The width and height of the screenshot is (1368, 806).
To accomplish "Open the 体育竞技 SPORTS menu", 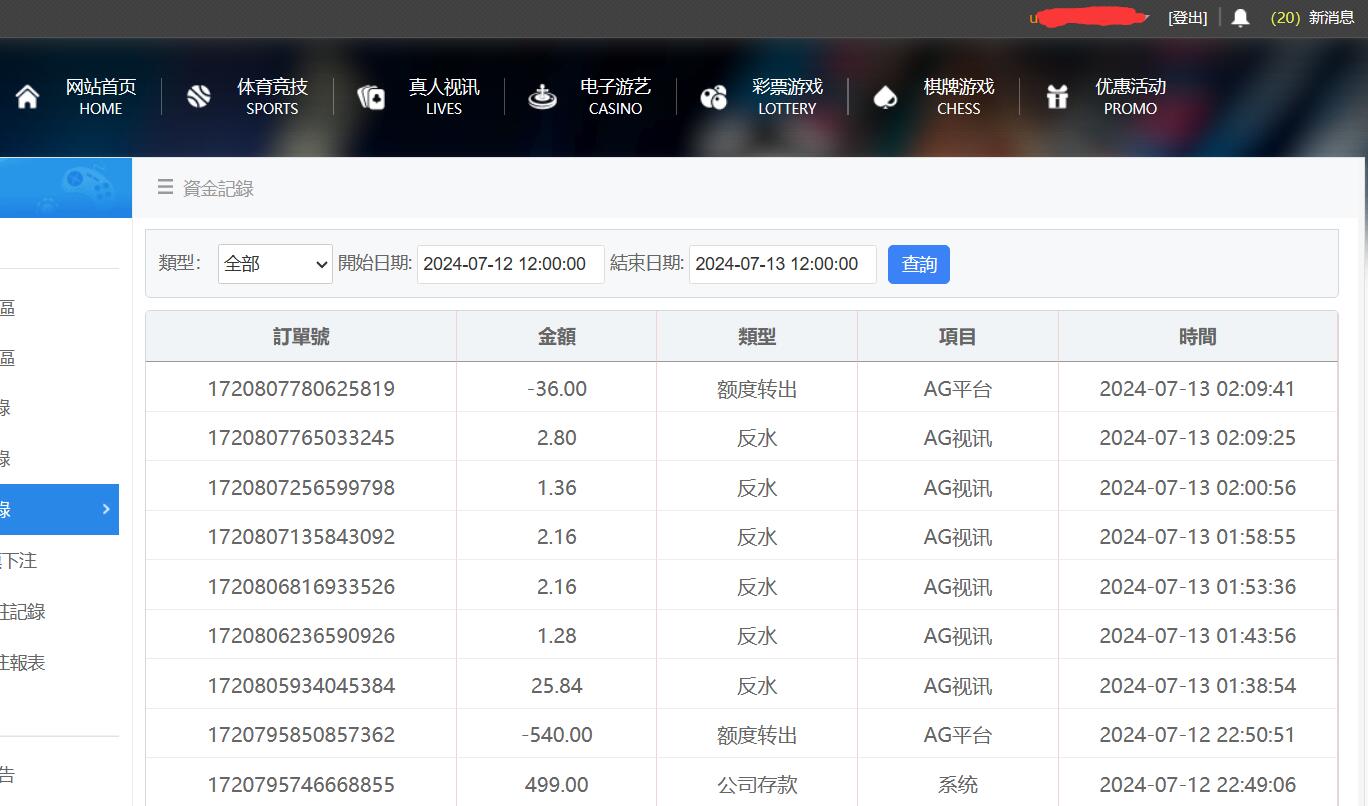I will point(272,97).
